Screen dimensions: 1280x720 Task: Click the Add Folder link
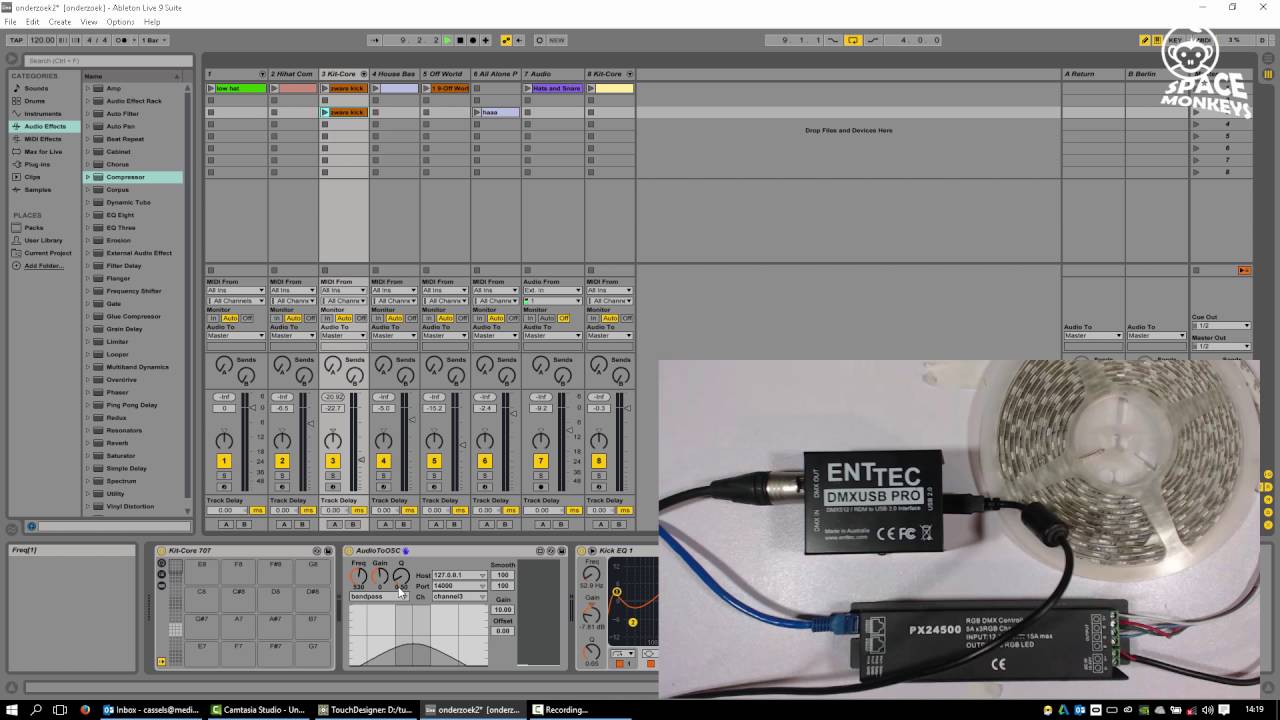coord(43,265)
